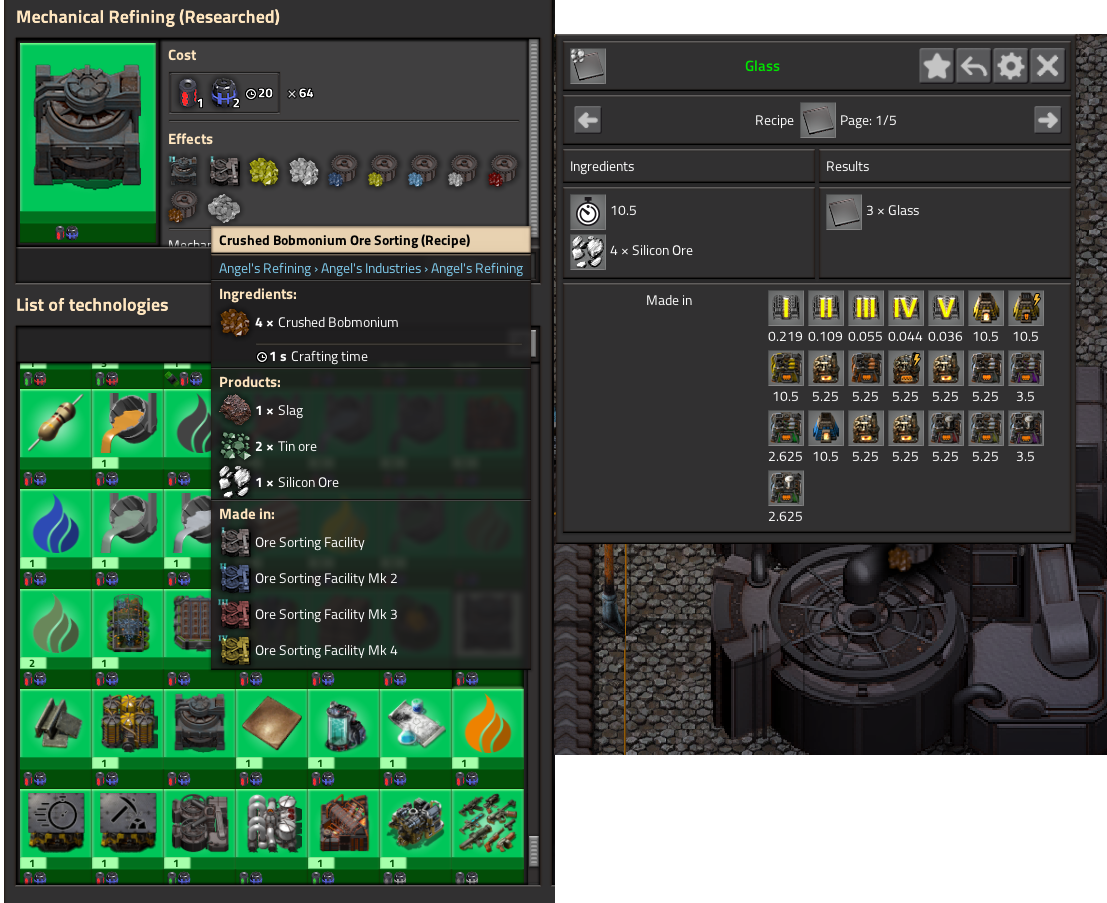Favorite the Glass recipe with the star
Viewport: 1107px width, 903px height.
936,67
